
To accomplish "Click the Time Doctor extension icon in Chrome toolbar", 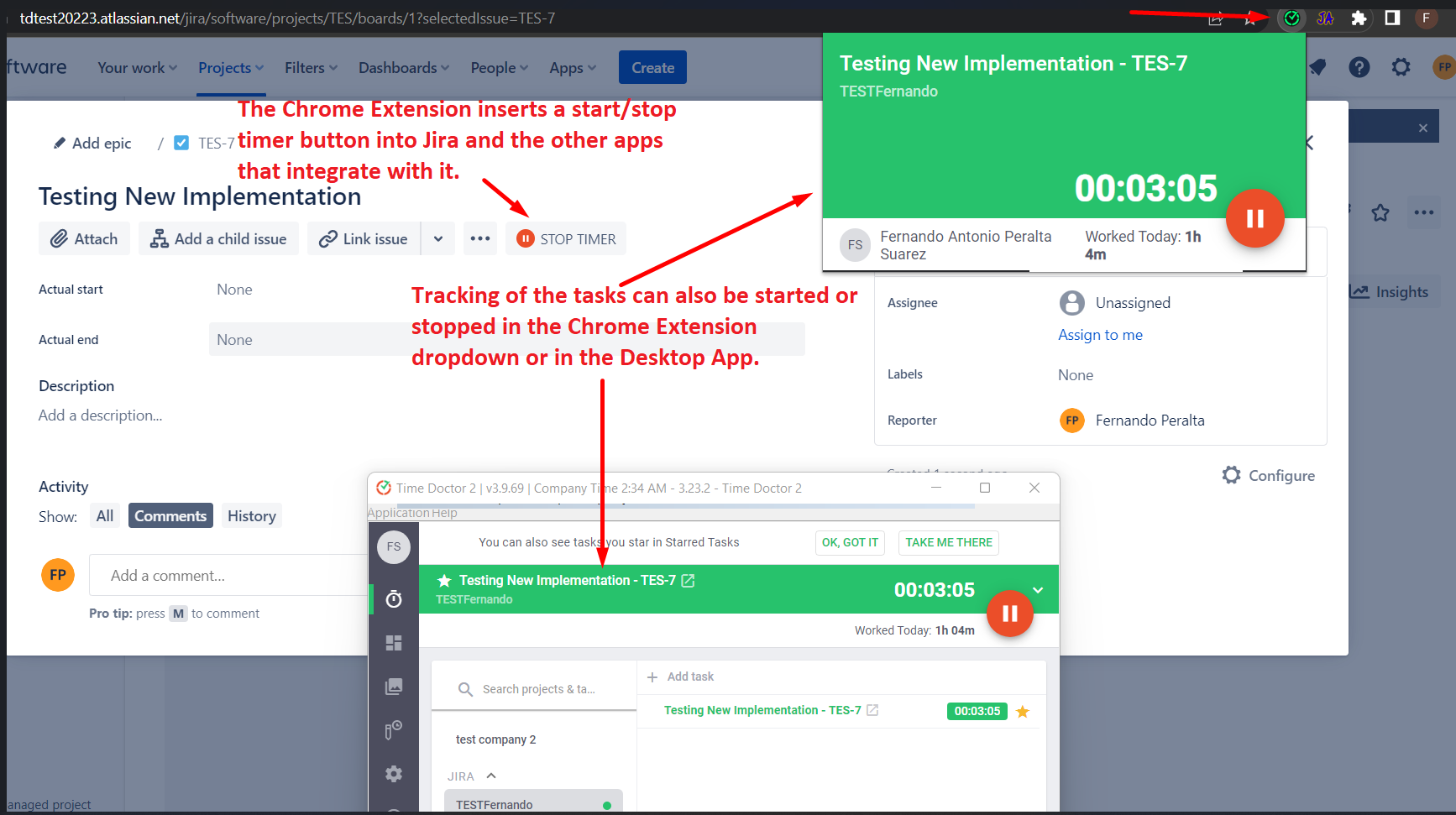I will [x=1291, y=18].
